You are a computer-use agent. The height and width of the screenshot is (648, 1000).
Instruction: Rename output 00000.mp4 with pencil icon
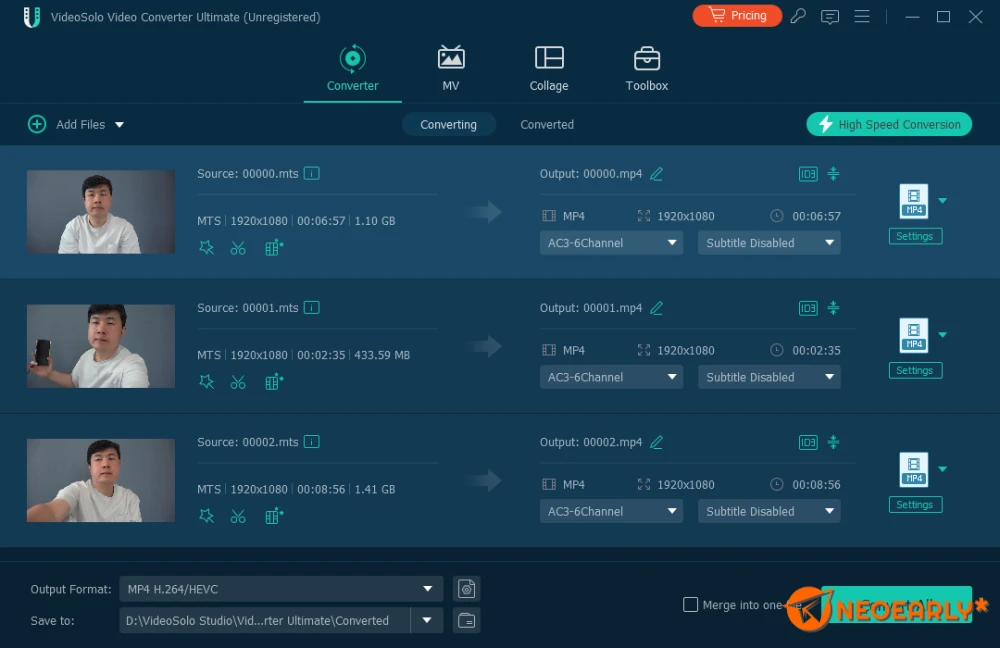click(x=656, y=173)
